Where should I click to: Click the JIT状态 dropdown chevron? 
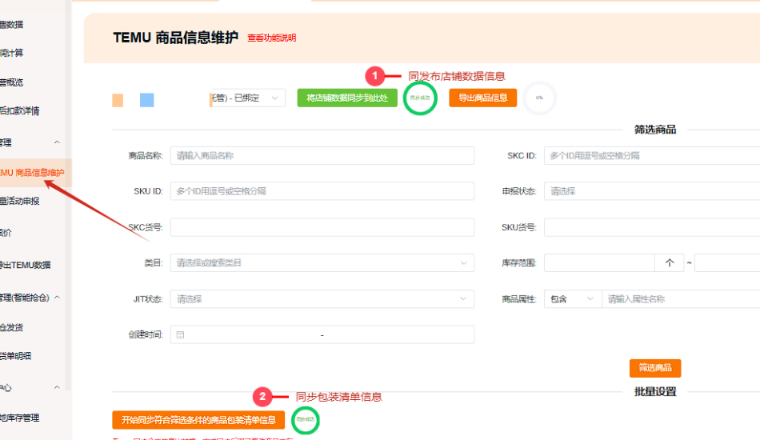click(463, 299)
